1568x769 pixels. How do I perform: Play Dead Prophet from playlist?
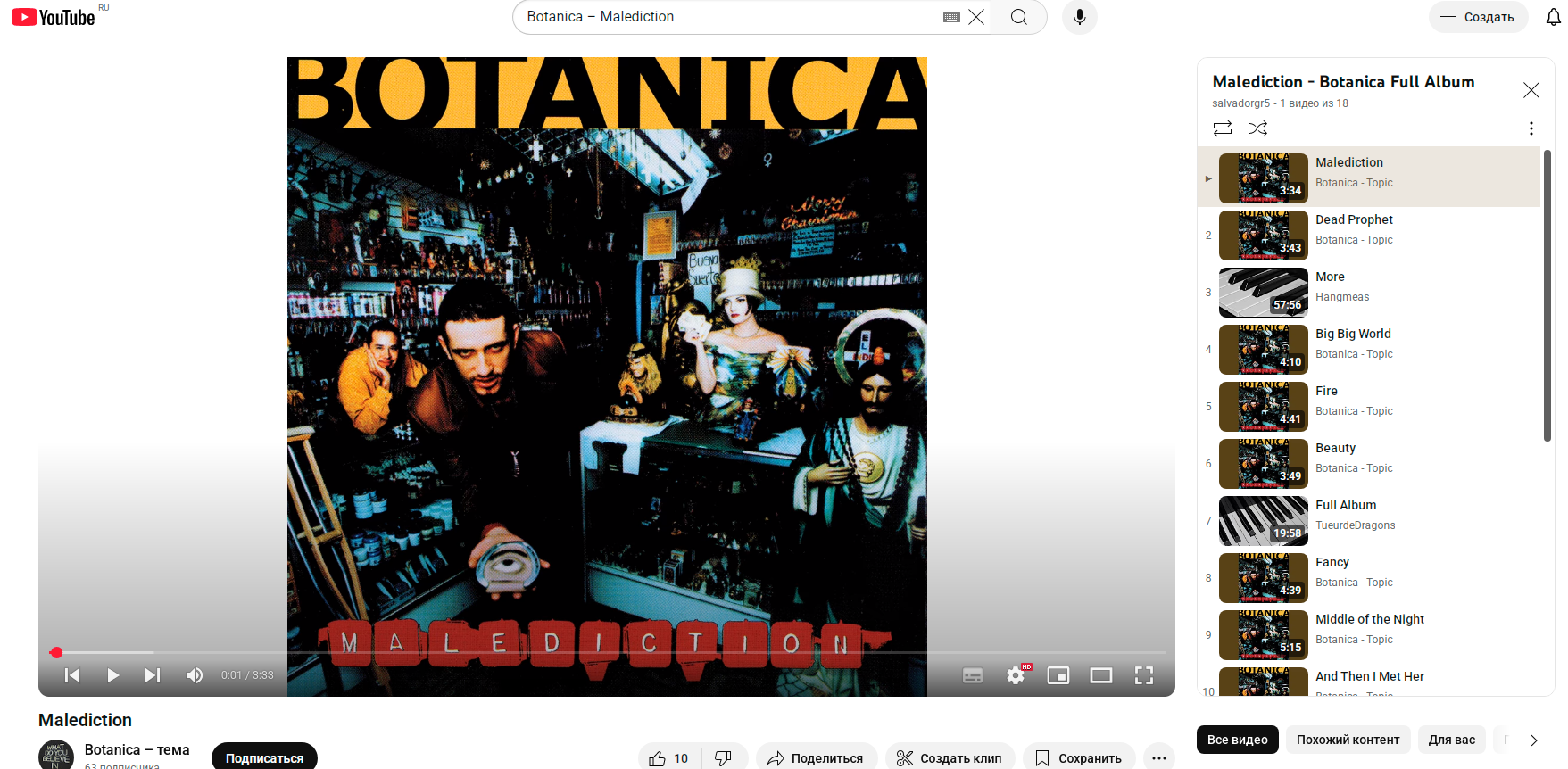pos(1369,235)
